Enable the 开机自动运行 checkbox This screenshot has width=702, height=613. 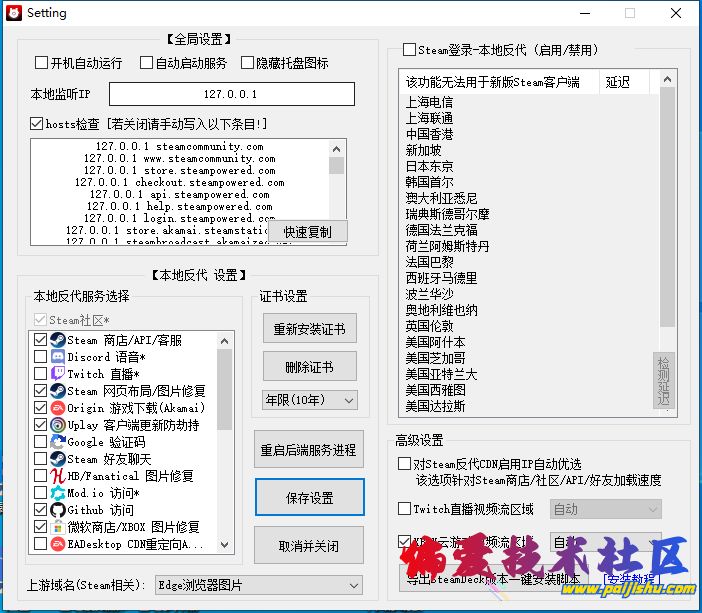pos(42,63)
